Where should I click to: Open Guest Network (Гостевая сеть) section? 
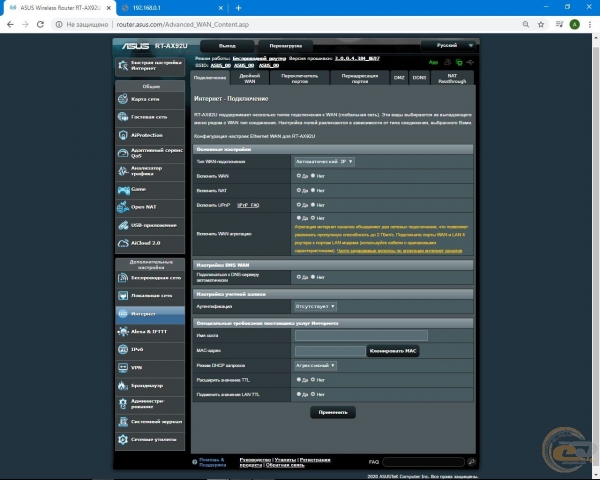150,117
